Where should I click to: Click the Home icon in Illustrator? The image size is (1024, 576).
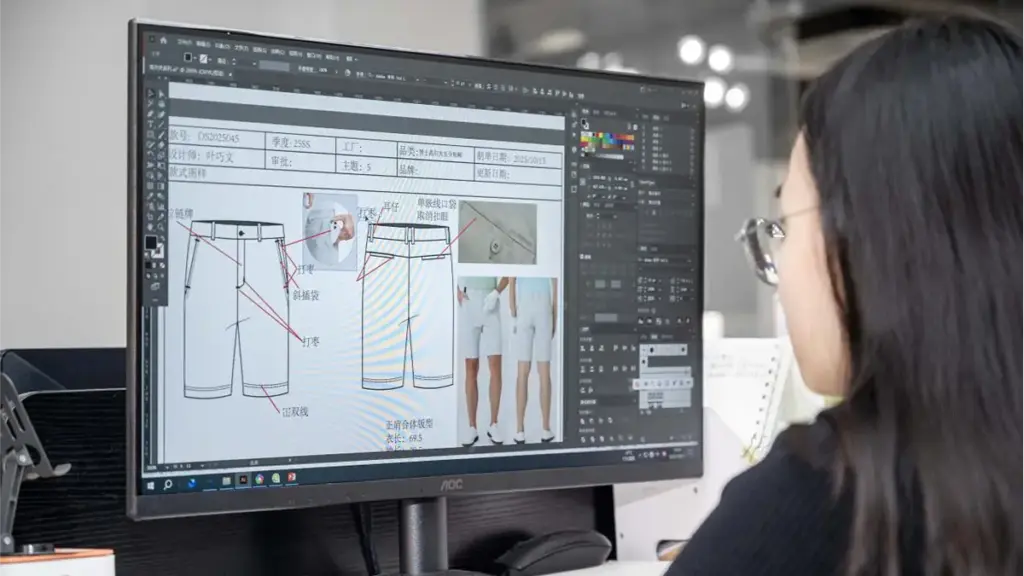click(x=163, y=40)
